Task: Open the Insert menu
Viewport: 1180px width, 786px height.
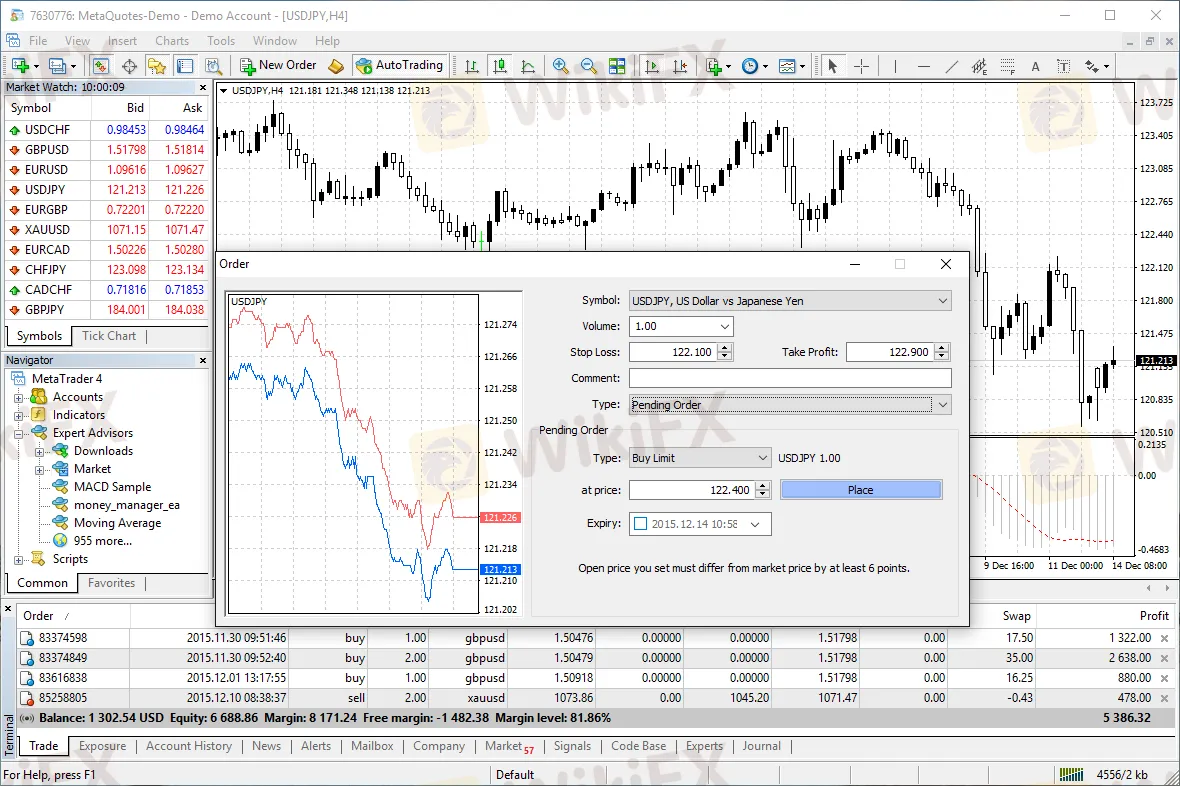Action: 122,41
